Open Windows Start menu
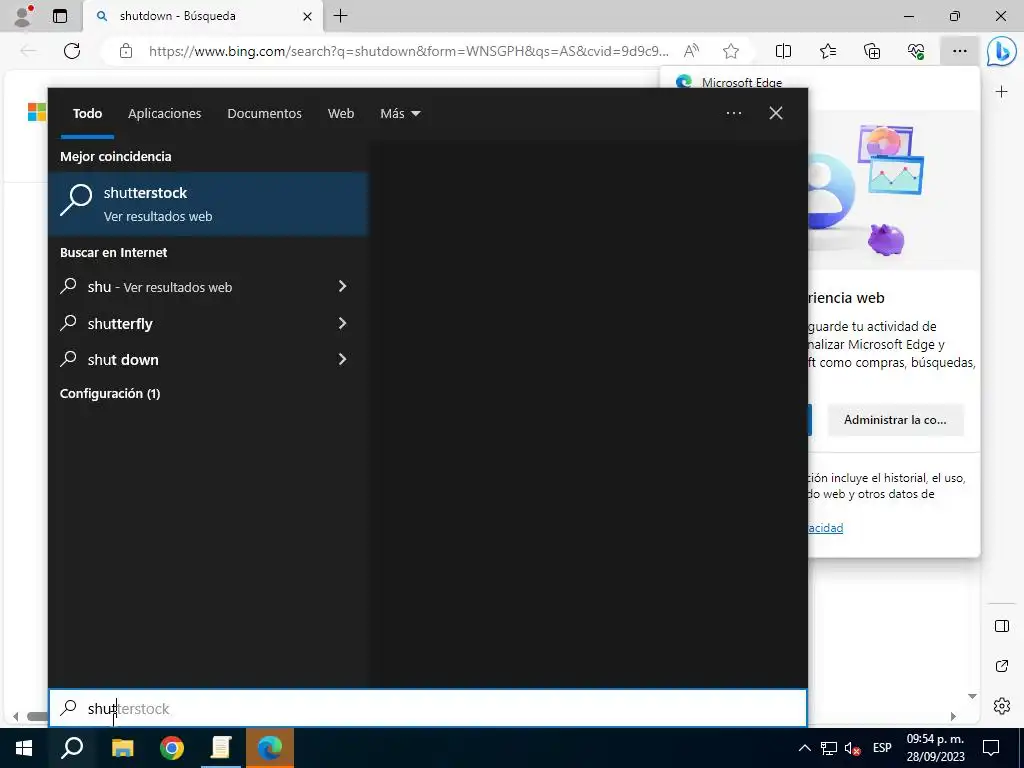The width and height of the screenshot is (1024, 768). click(24, 748)
